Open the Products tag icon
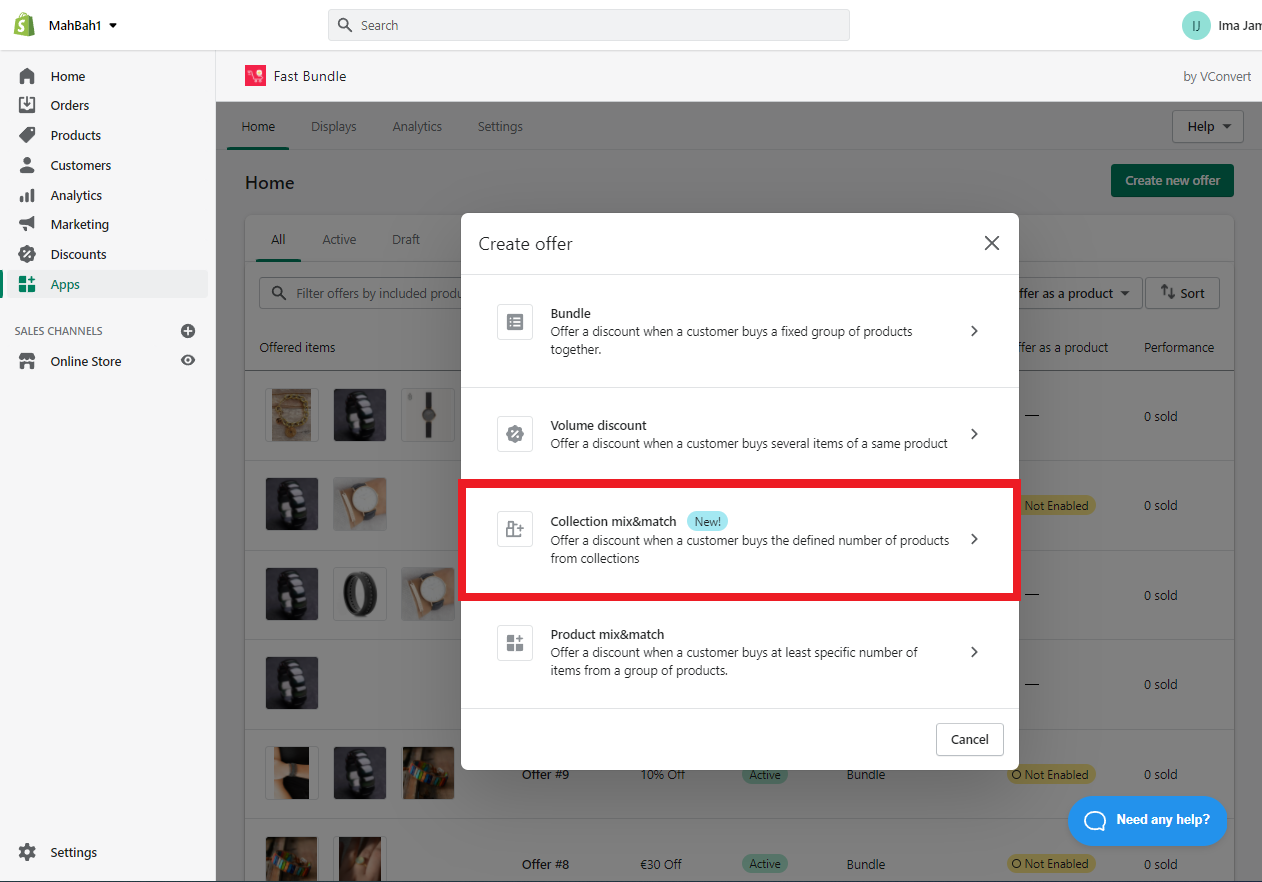This screenshot has height=882, width=1262. 27,135
